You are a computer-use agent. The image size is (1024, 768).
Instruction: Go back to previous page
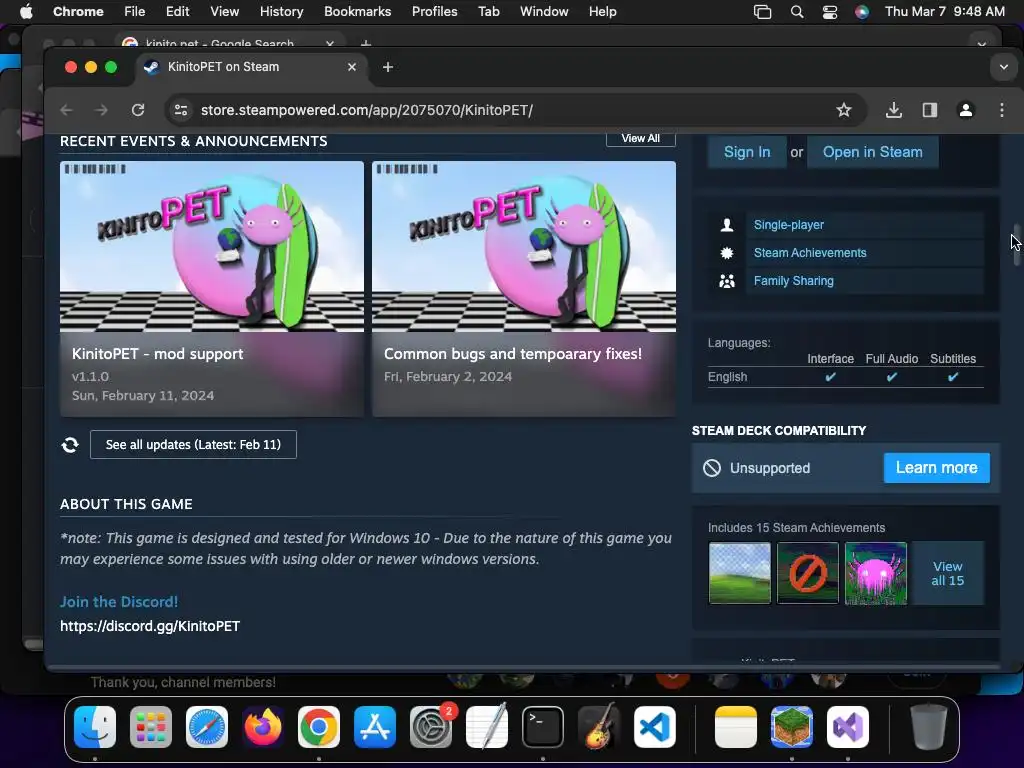coord(66,110)
